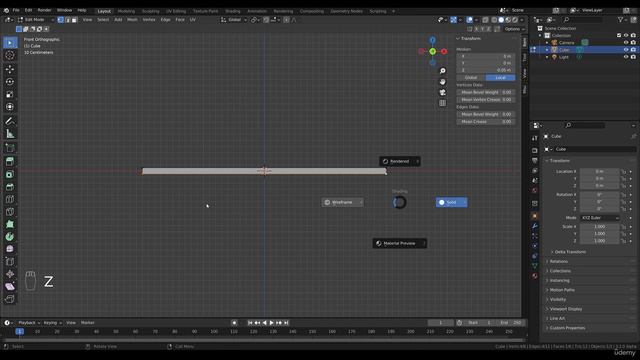The image size is (640, 360).
Task: Choose Material Preview in shading pie menu
Action: click(400, 243)
